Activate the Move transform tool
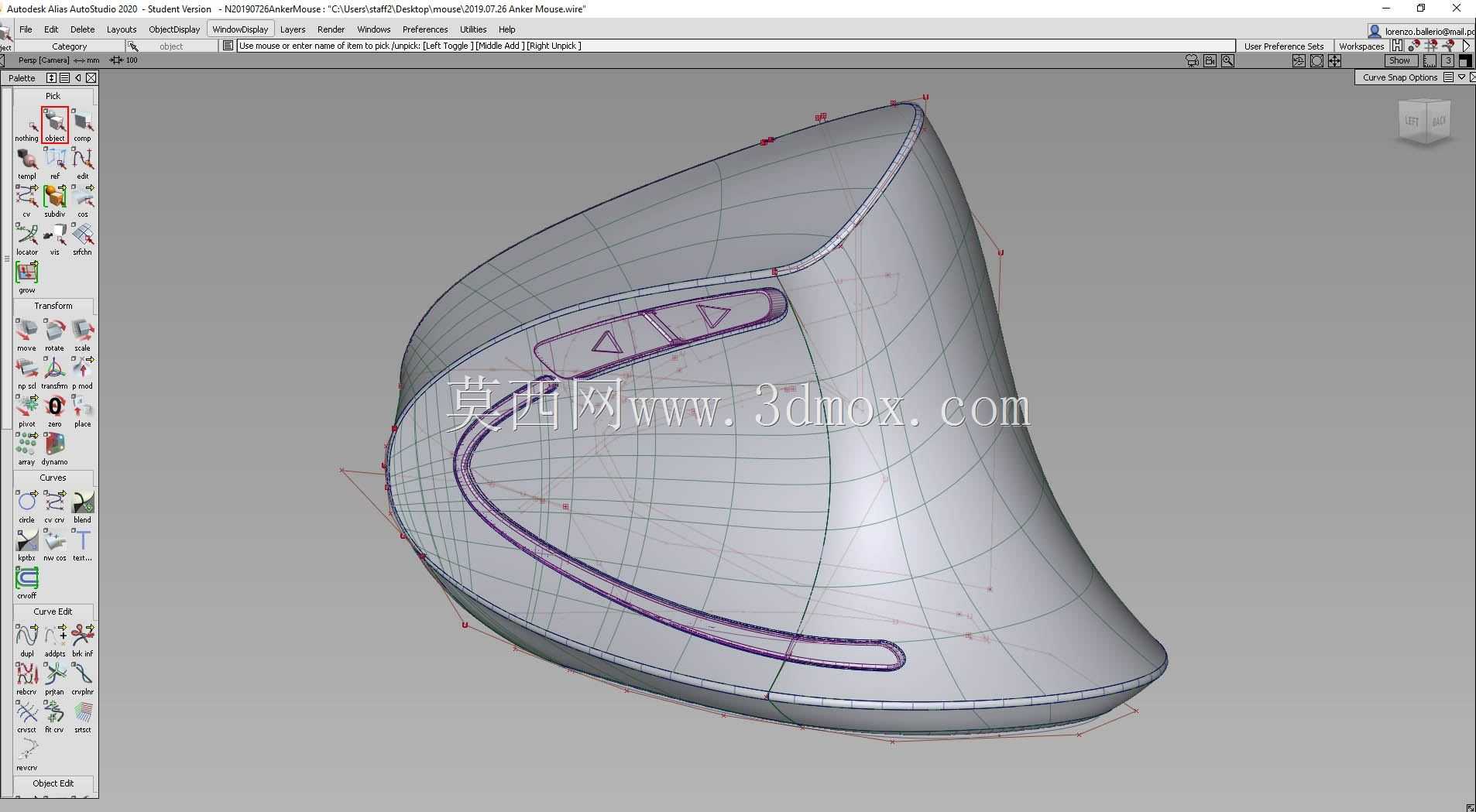 tap(26, 335)
